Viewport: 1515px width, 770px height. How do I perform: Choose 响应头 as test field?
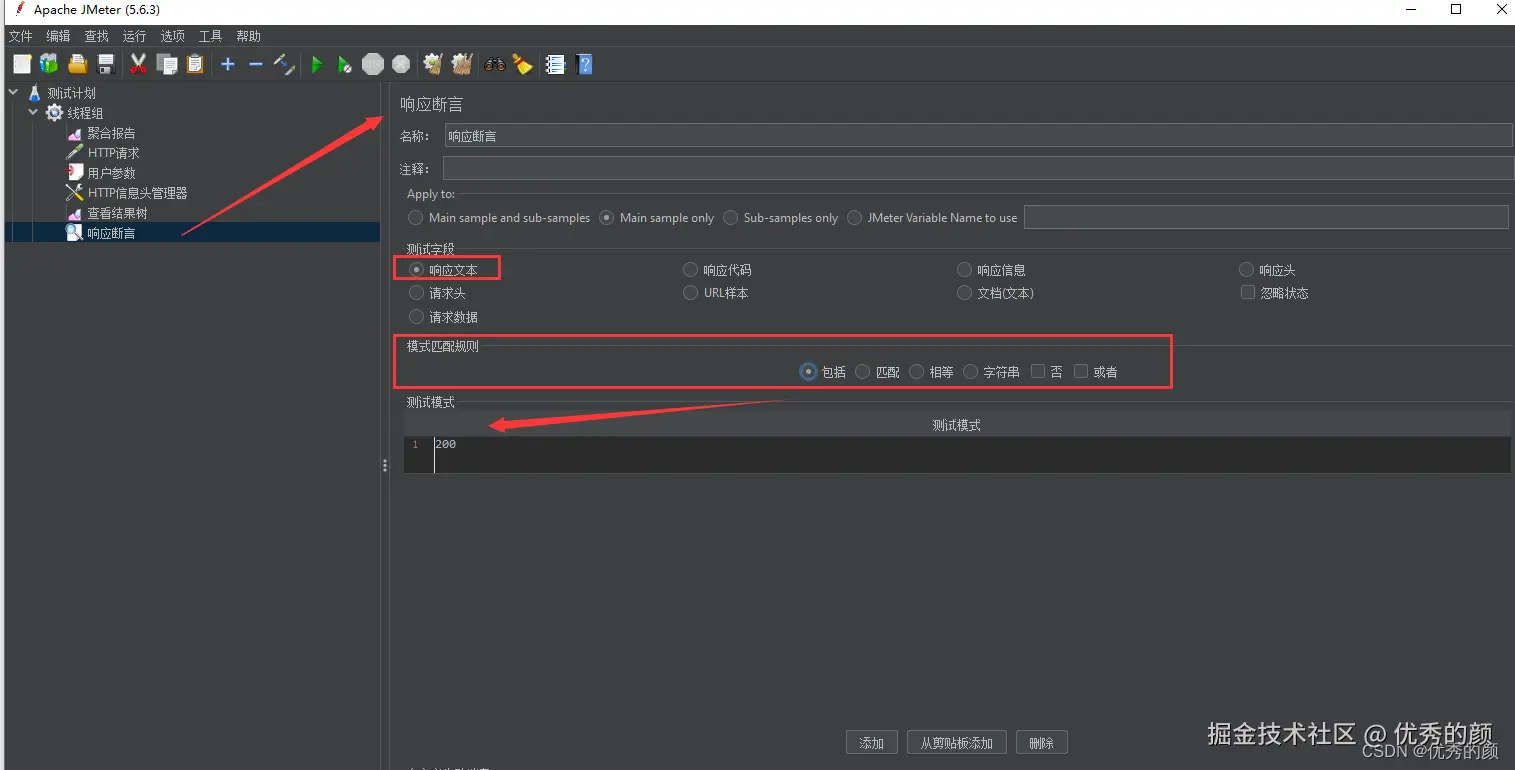click(1247, 269)
